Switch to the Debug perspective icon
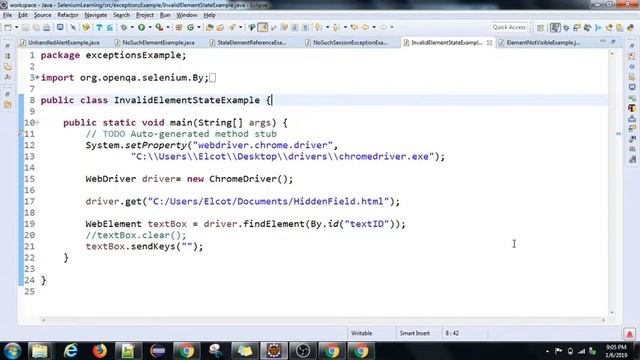The image size is (640, 360). [x=566, y=28]
